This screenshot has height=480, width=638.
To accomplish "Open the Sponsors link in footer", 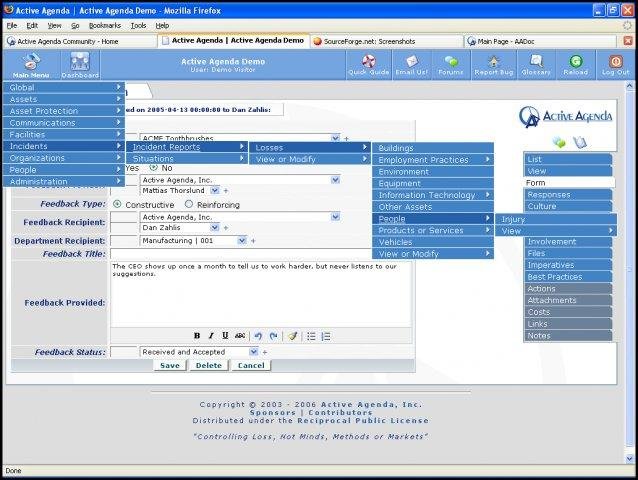I will [x=273, y=412].
